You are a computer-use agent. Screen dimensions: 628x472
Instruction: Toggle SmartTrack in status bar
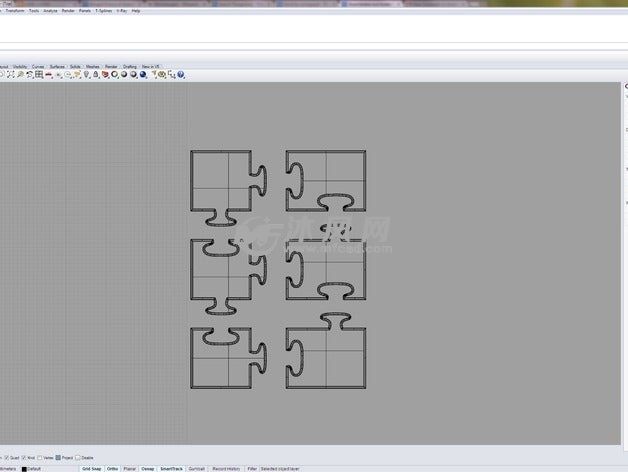click(x=171, y=468)
